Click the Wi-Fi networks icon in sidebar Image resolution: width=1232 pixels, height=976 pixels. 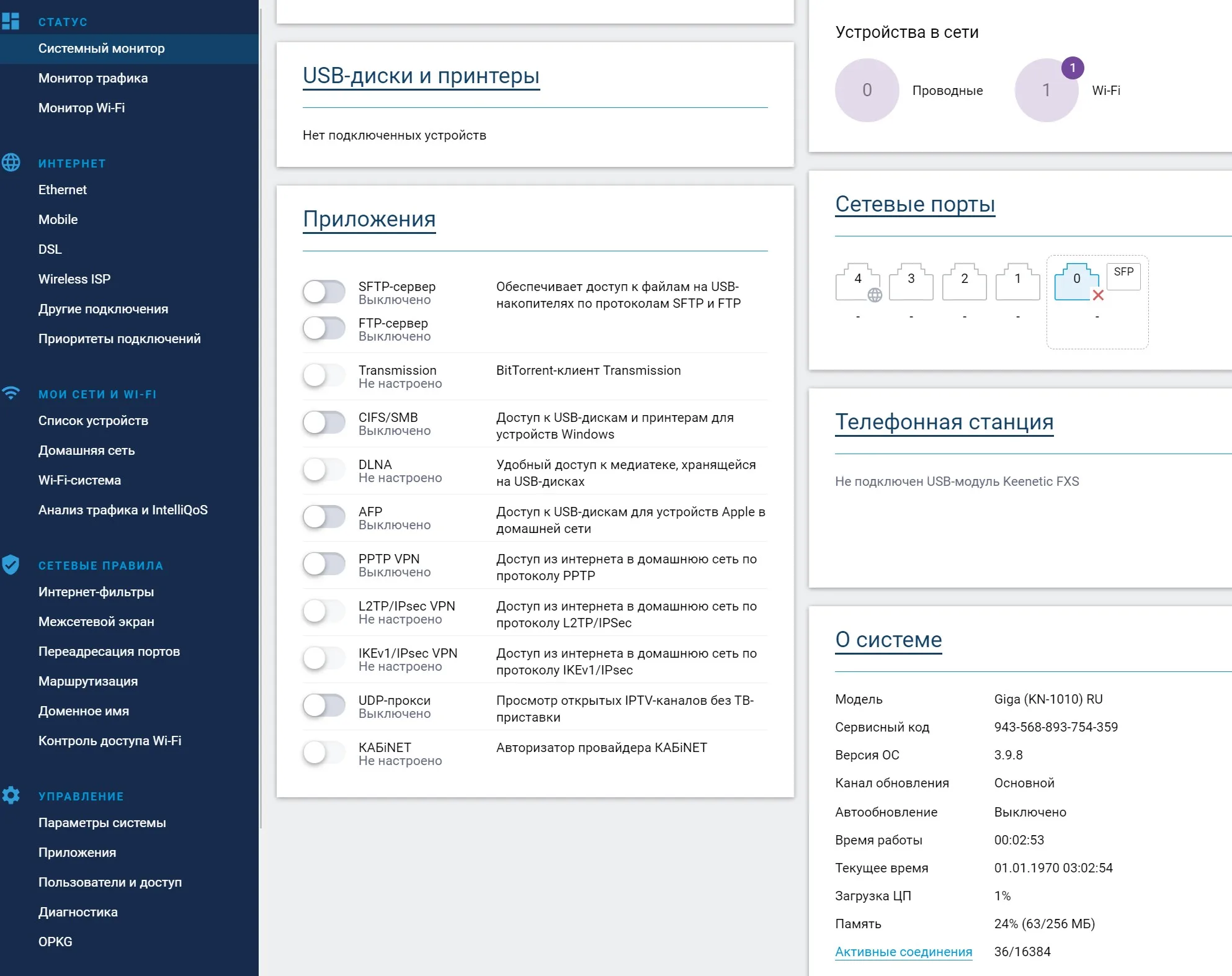point(11,393)
